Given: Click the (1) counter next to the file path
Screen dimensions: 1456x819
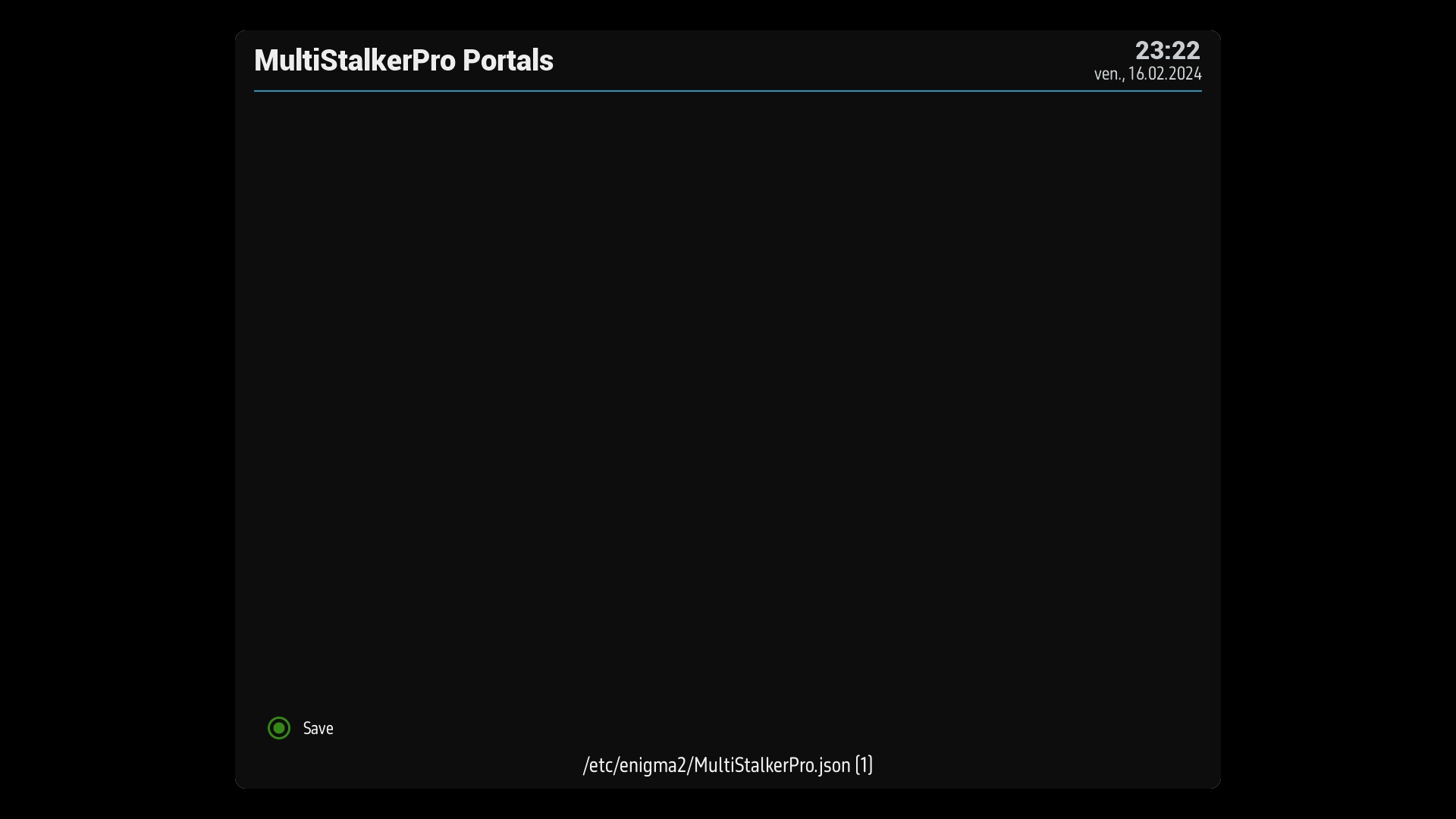Looking at the screenshot, I should coord(864,765).
